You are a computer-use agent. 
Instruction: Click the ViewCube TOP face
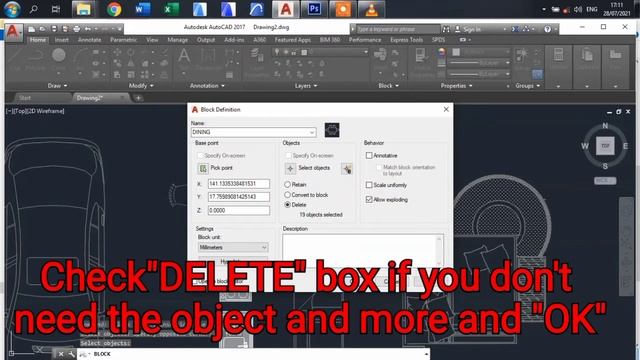(605, 146)
